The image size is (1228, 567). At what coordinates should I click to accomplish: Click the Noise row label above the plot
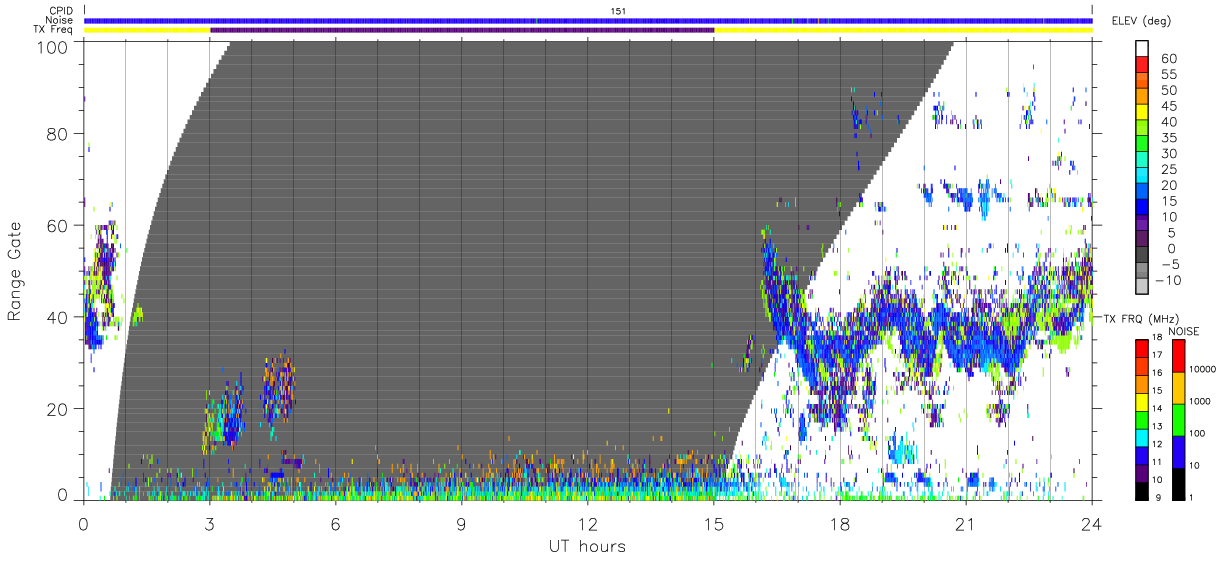point(60,20)
